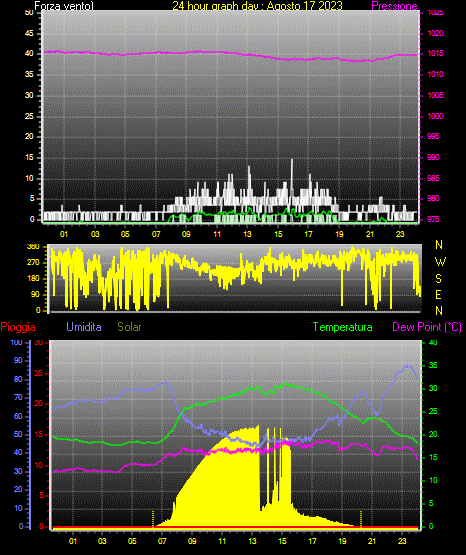
Task: Click the Pioggia legend label
Action: [x=18, y=327]
